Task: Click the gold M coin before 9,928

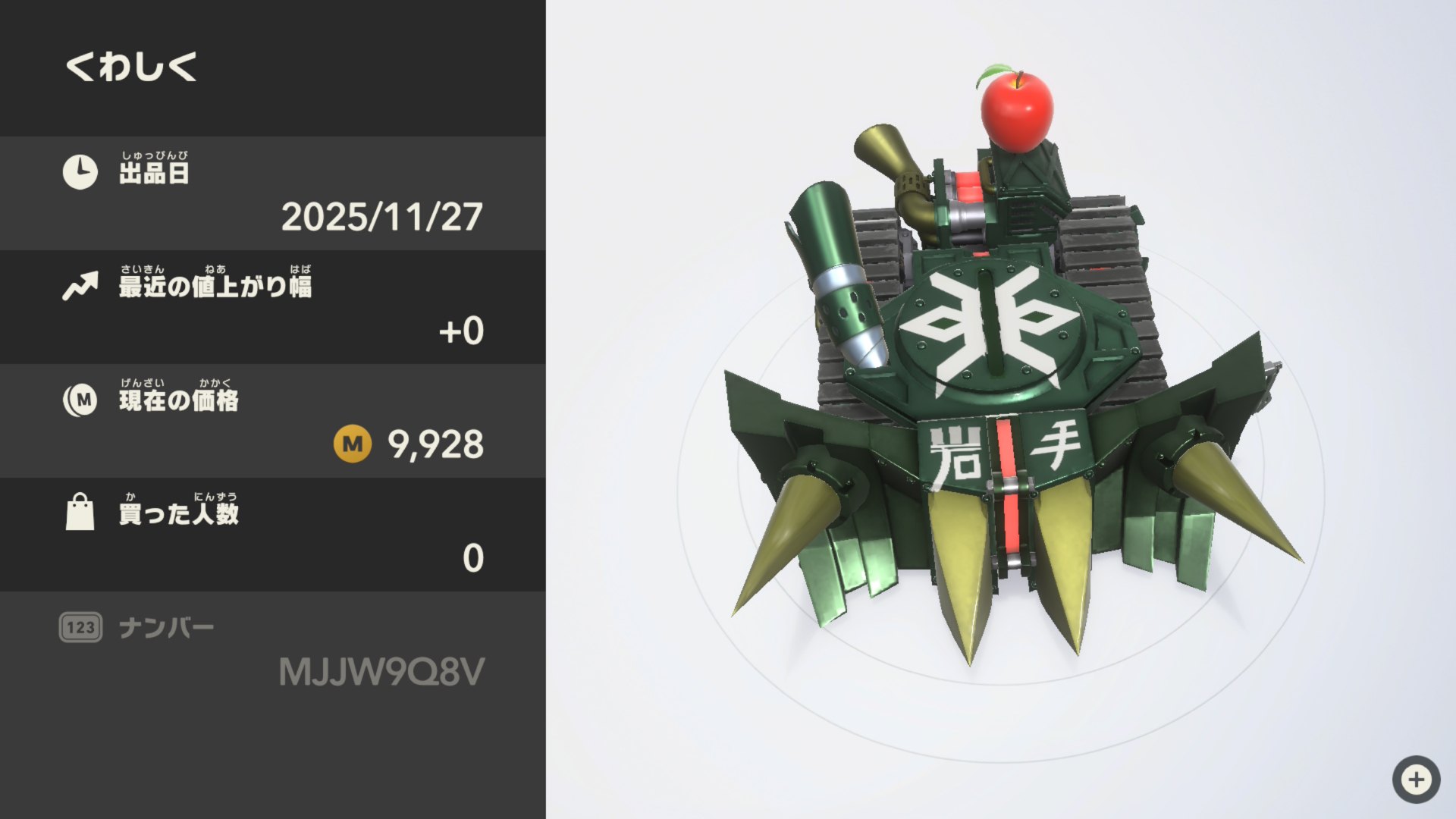Action: (353, 444)
